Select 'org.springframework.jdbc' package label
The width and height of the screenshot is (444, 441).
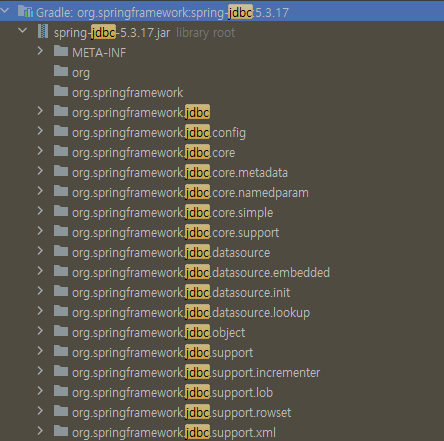point(141,113)
